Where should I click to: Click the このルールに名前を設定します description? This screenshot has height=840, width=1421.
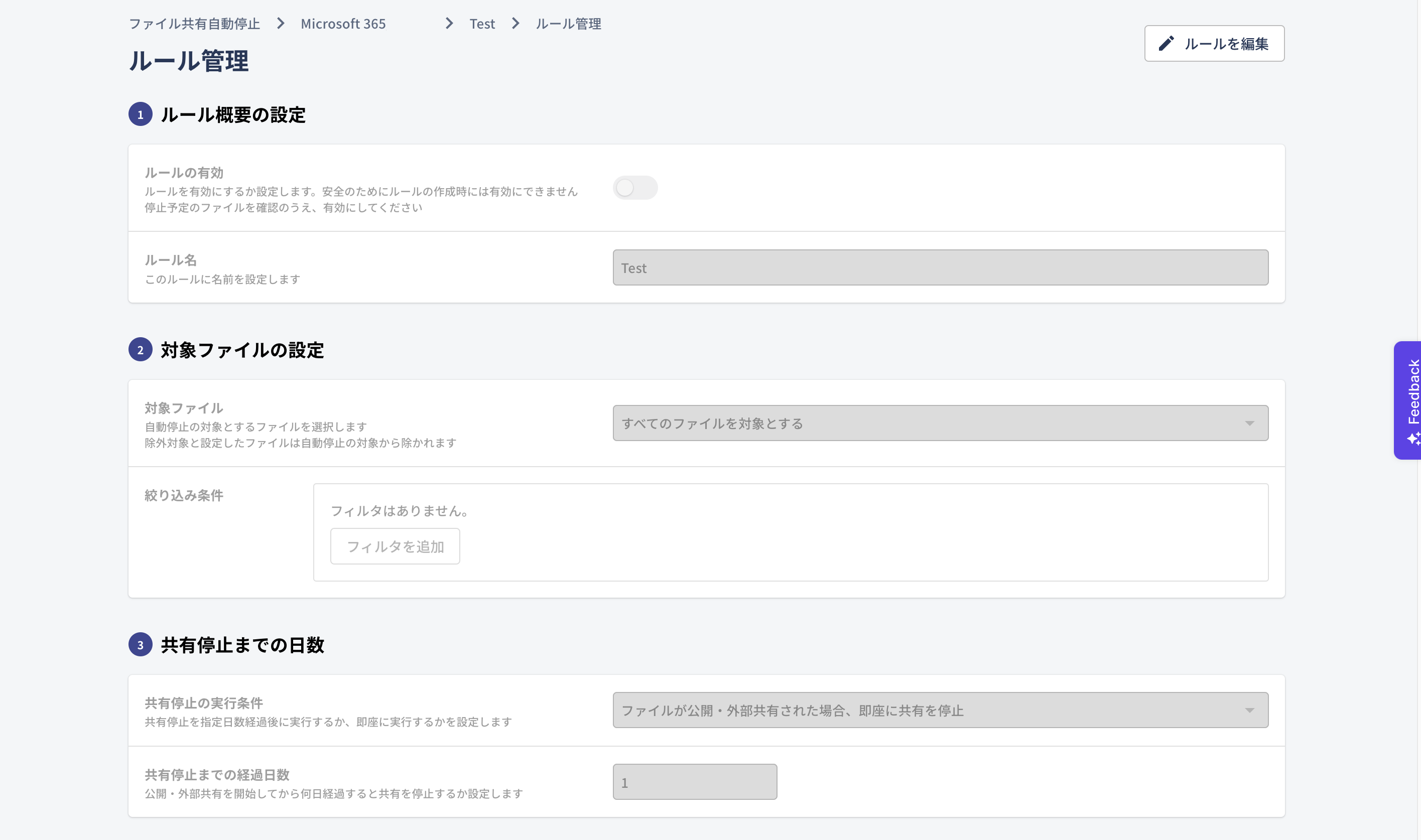(x=222, y=279)
